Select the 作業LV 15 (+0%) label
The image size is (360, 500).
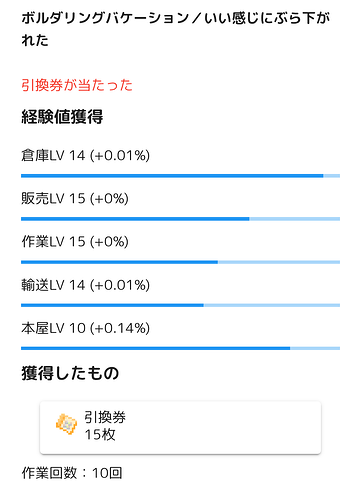pyautogui.click(x=75, y=242)
